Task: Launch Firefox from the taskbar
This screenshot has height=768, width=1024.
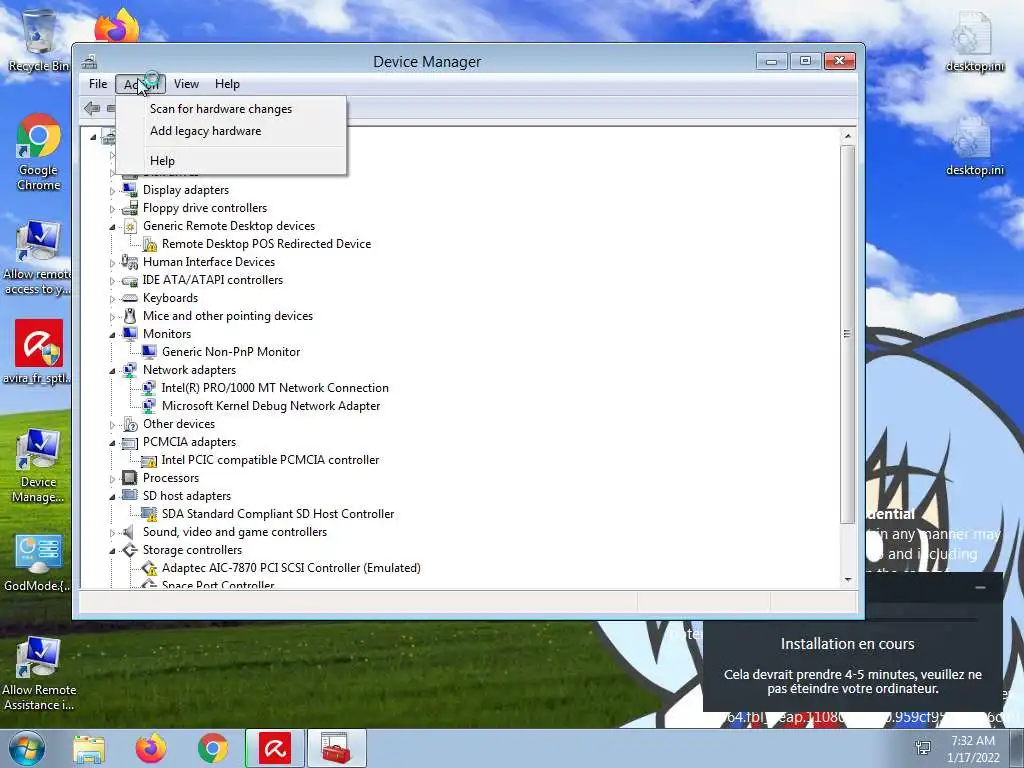Action: (x=151, y=749)
